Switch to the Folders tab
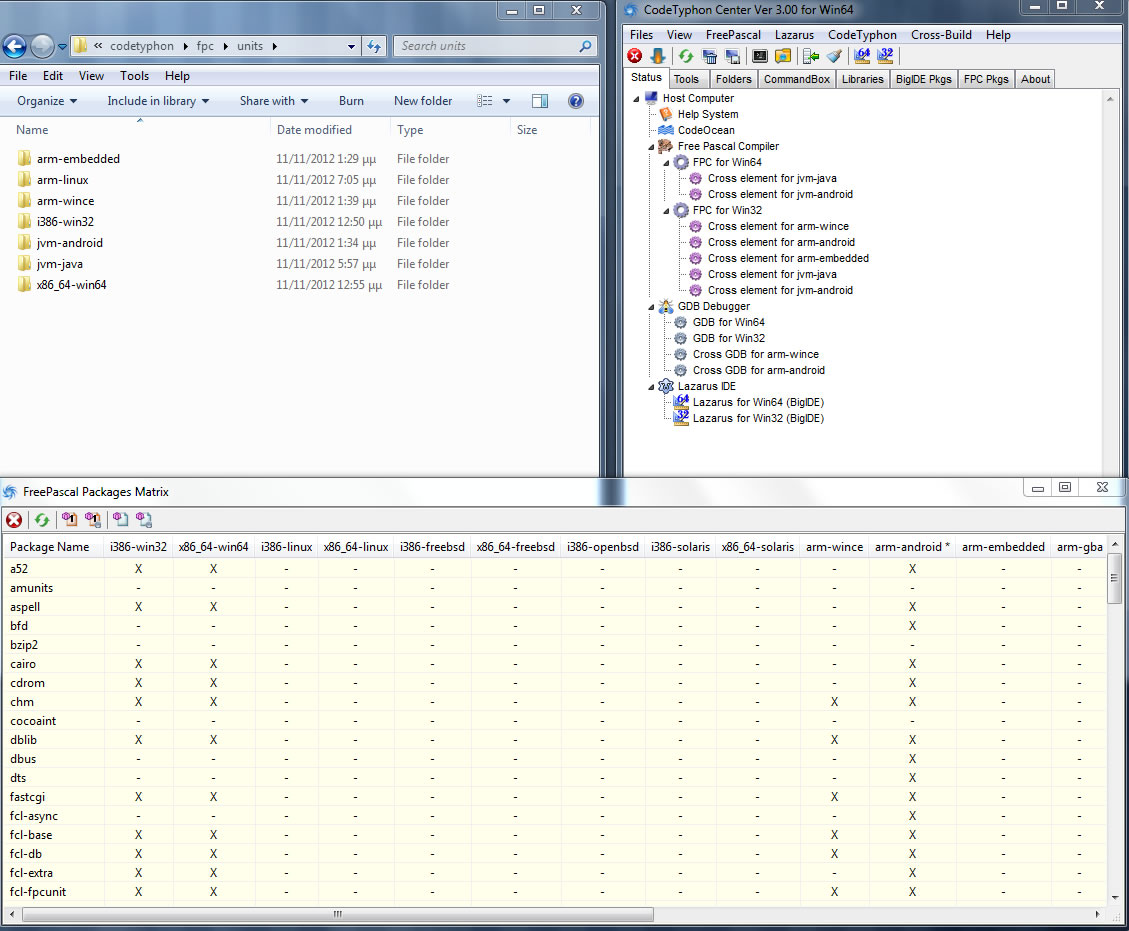The width and height of the screenshot is (1129, 931). [x=734, y=79]
